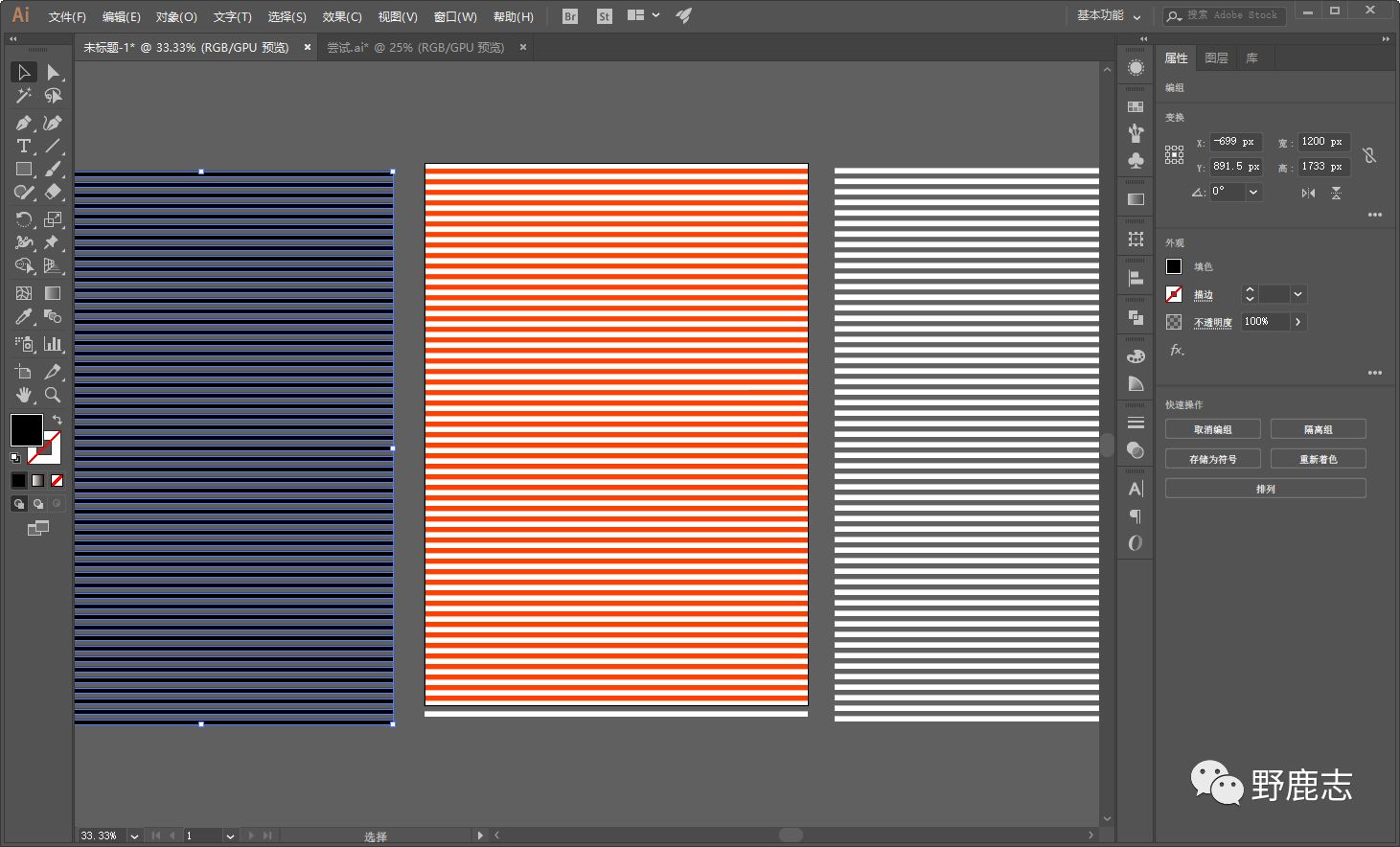1400x847 pixels.
Task: Open the Pathfinder panel icon
Action: click(1136, 317)
